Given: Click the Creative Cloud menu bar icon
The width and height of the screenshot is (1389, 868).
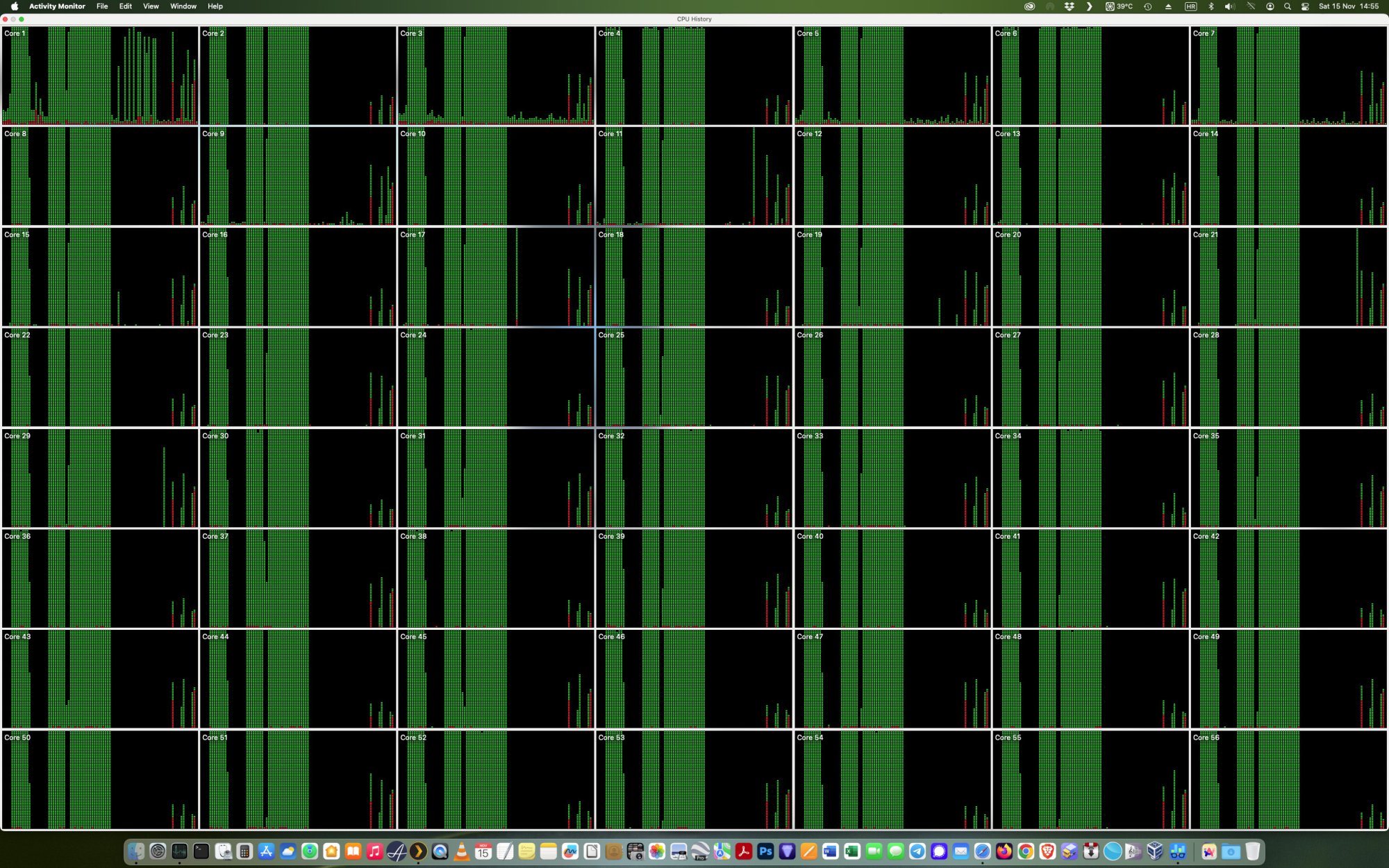Looking at the screenshot, I should point(1029,6).
